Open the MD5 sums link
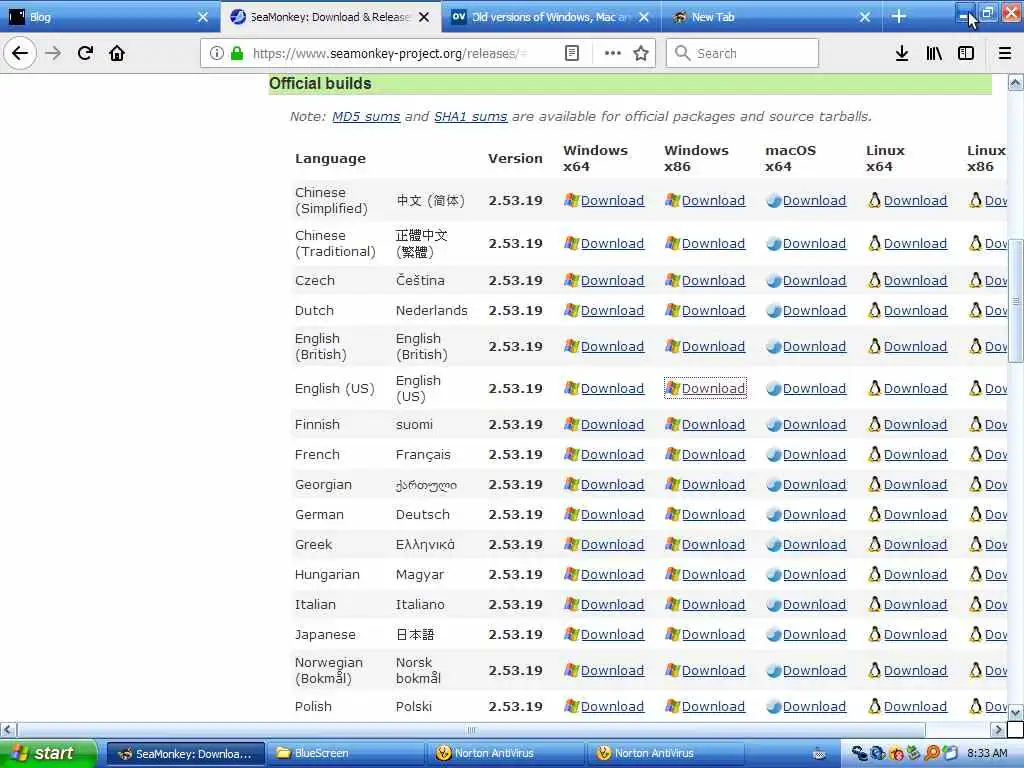The height and width of the screenshot is (768, 1024). pos(366,116)
